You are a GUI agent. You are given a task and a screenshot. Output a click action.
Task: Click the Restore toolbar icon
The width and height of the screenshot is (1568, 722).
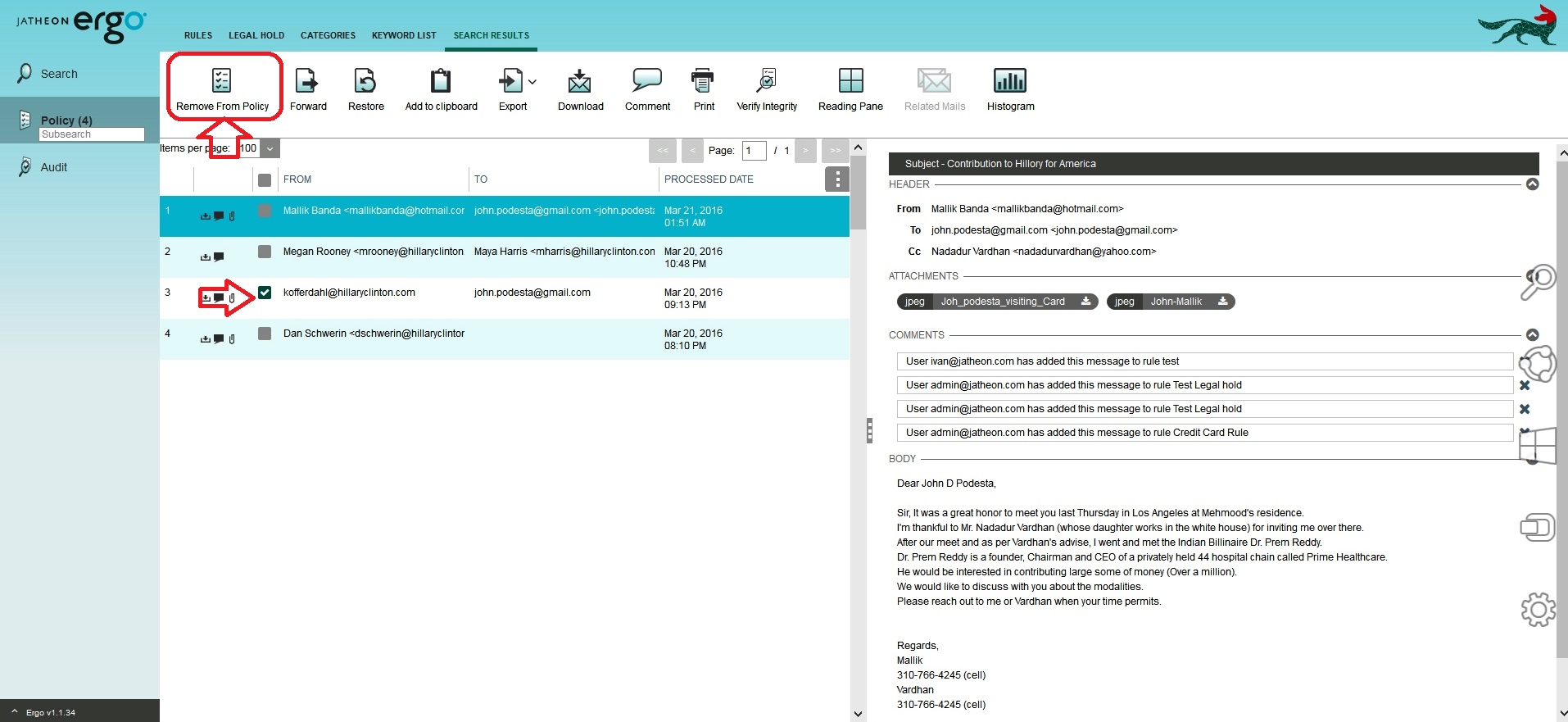point(365,80)
